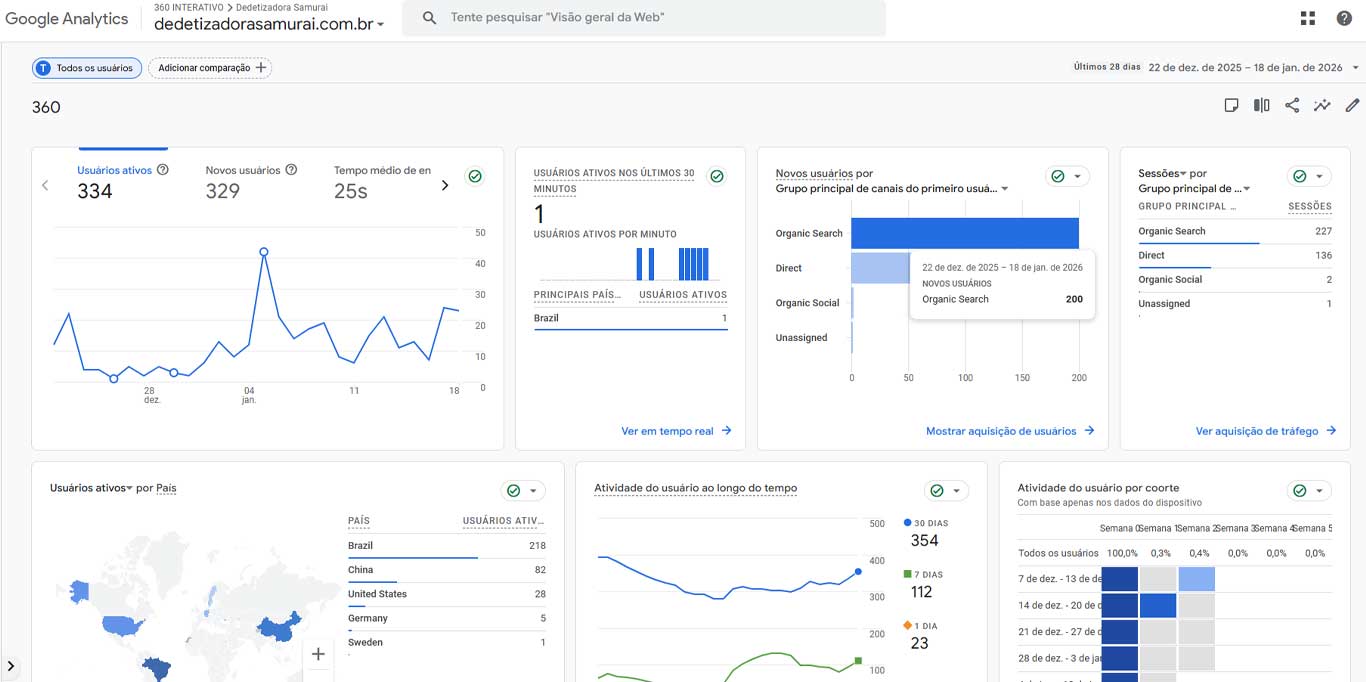Click the search field at the top
The height and width of the screenshot is (682, 1366).
643,18
